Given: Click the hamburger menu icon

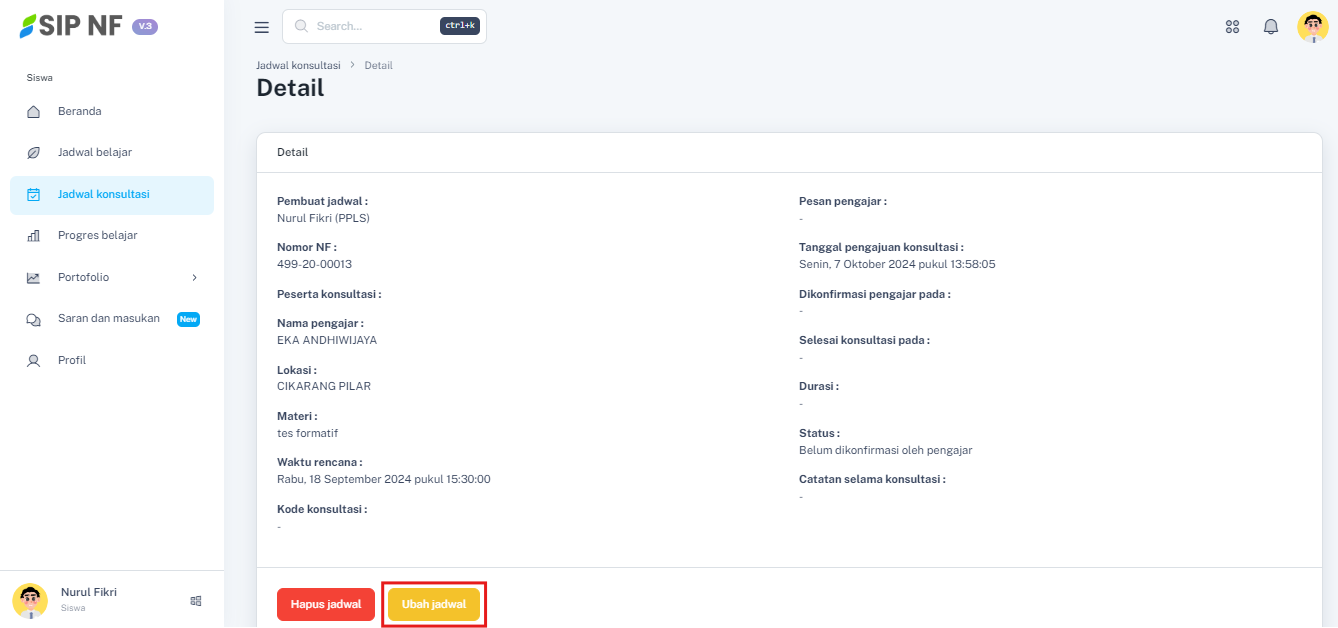Looking at the screenshot, I should (x=262, y=27).
